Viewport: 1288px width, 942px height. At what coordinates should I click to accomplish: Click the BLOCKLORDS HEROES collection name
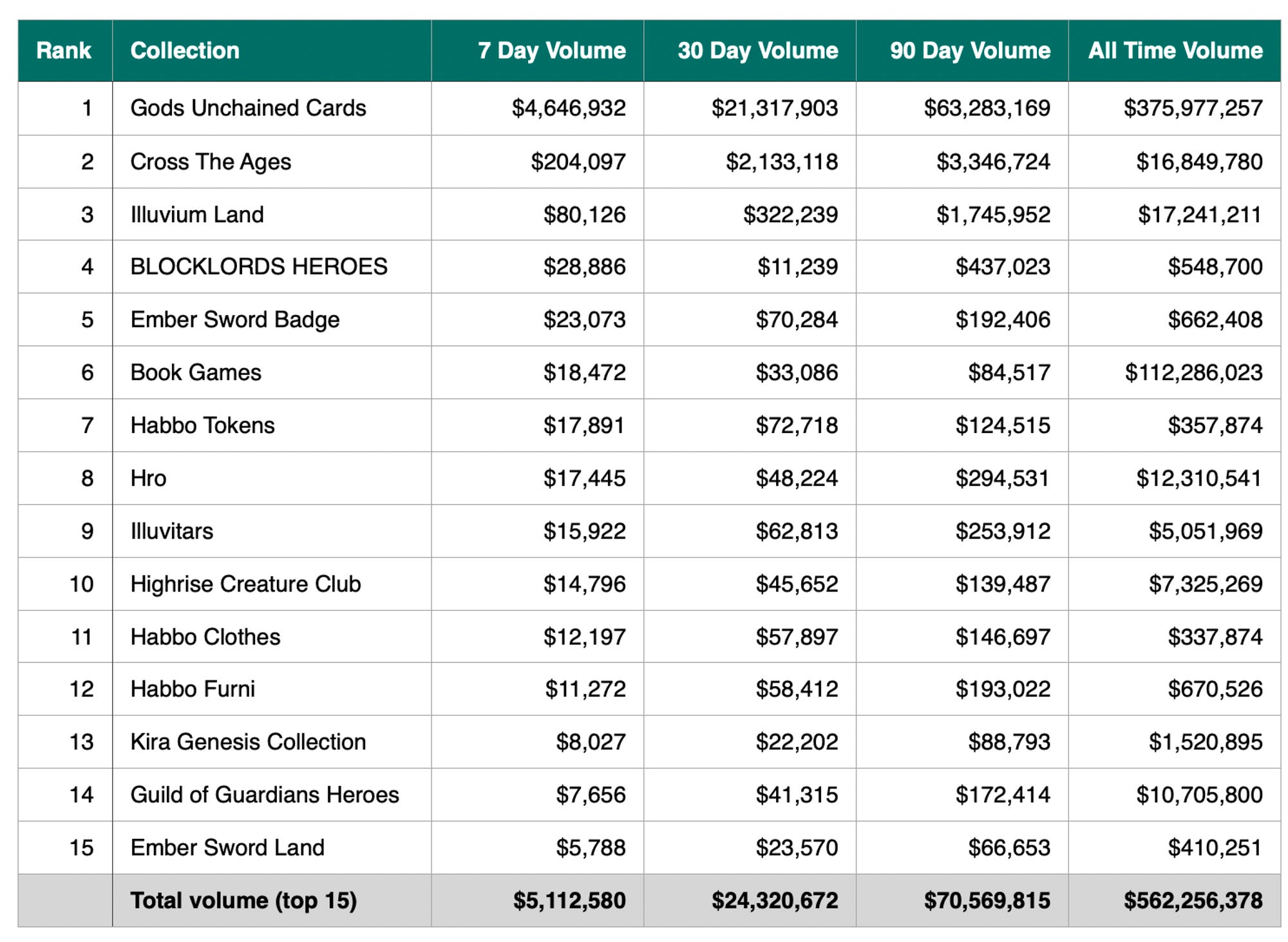pos(259,266)
